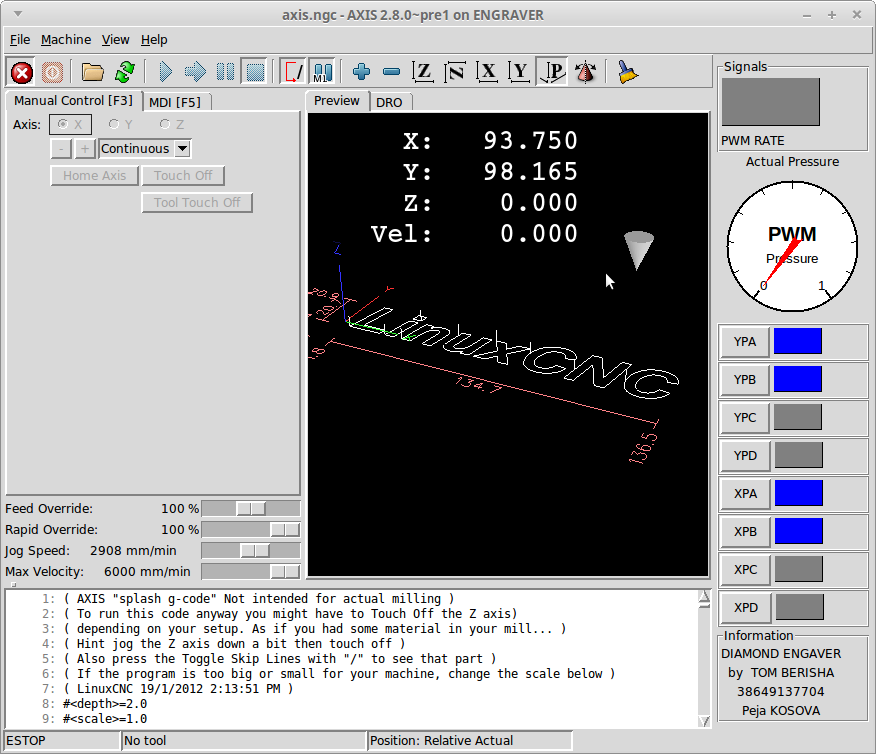This screenshot has width=876, height=754.
Task: Toggle machine power button
Action: (x=53, y=73)
